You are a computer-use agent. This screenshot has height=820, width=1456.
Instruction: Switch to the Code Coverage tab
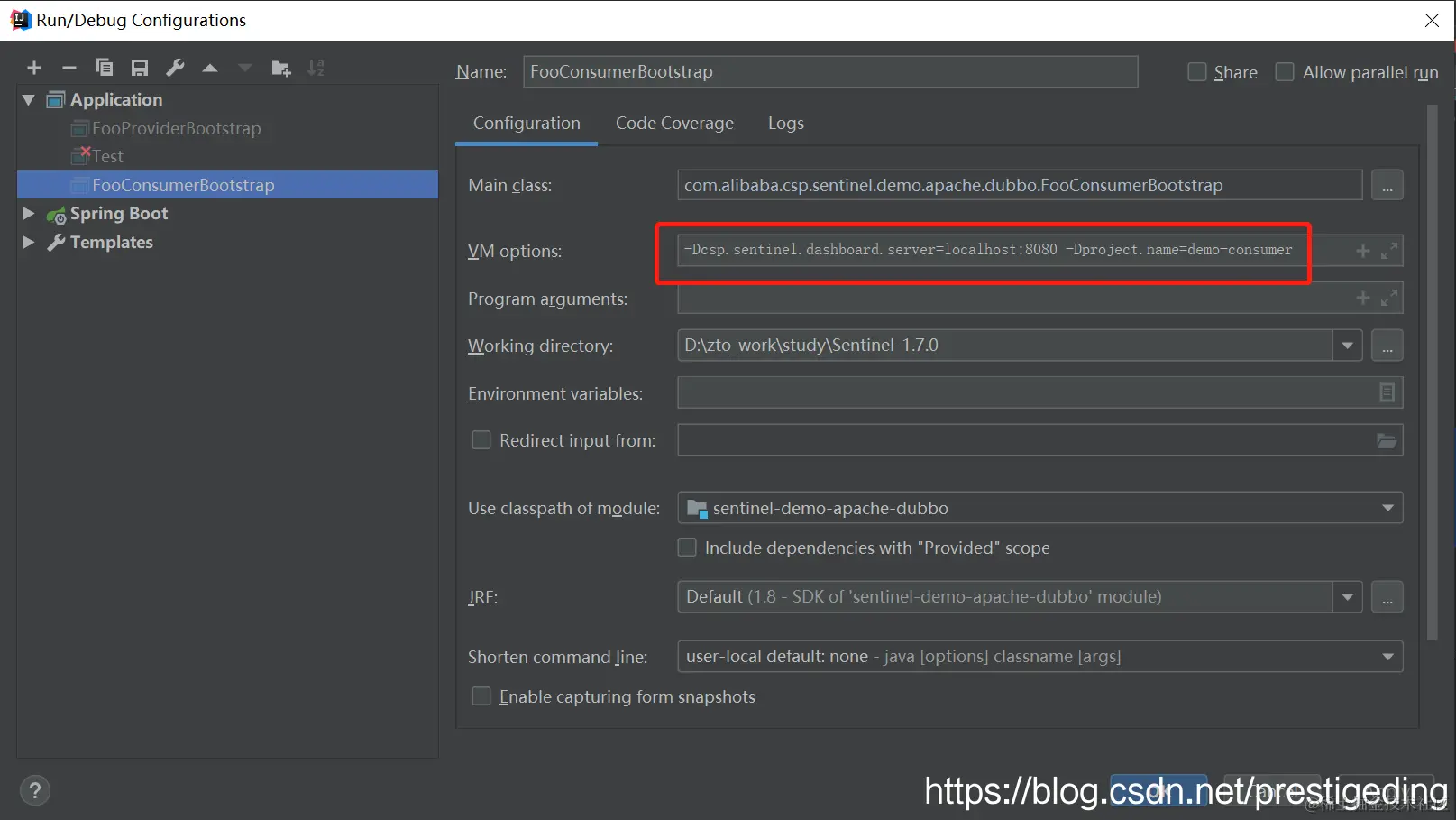674,124
